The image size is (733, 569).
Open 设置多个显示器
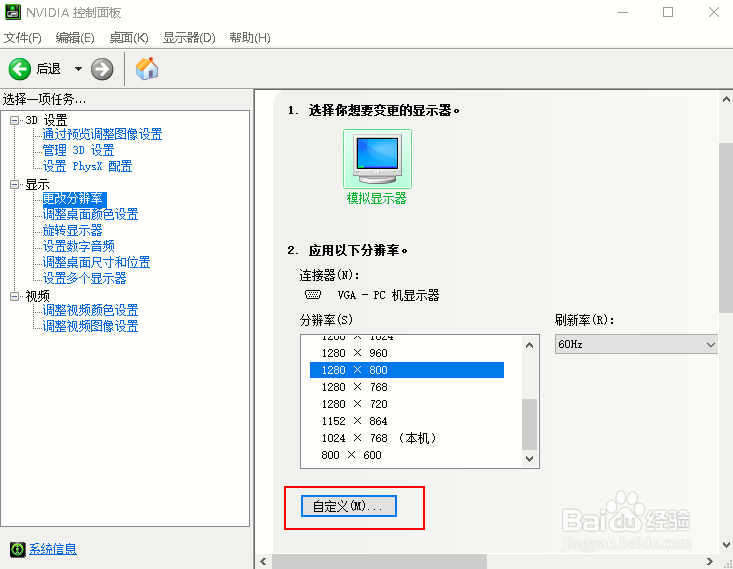[x=85, y=279]
